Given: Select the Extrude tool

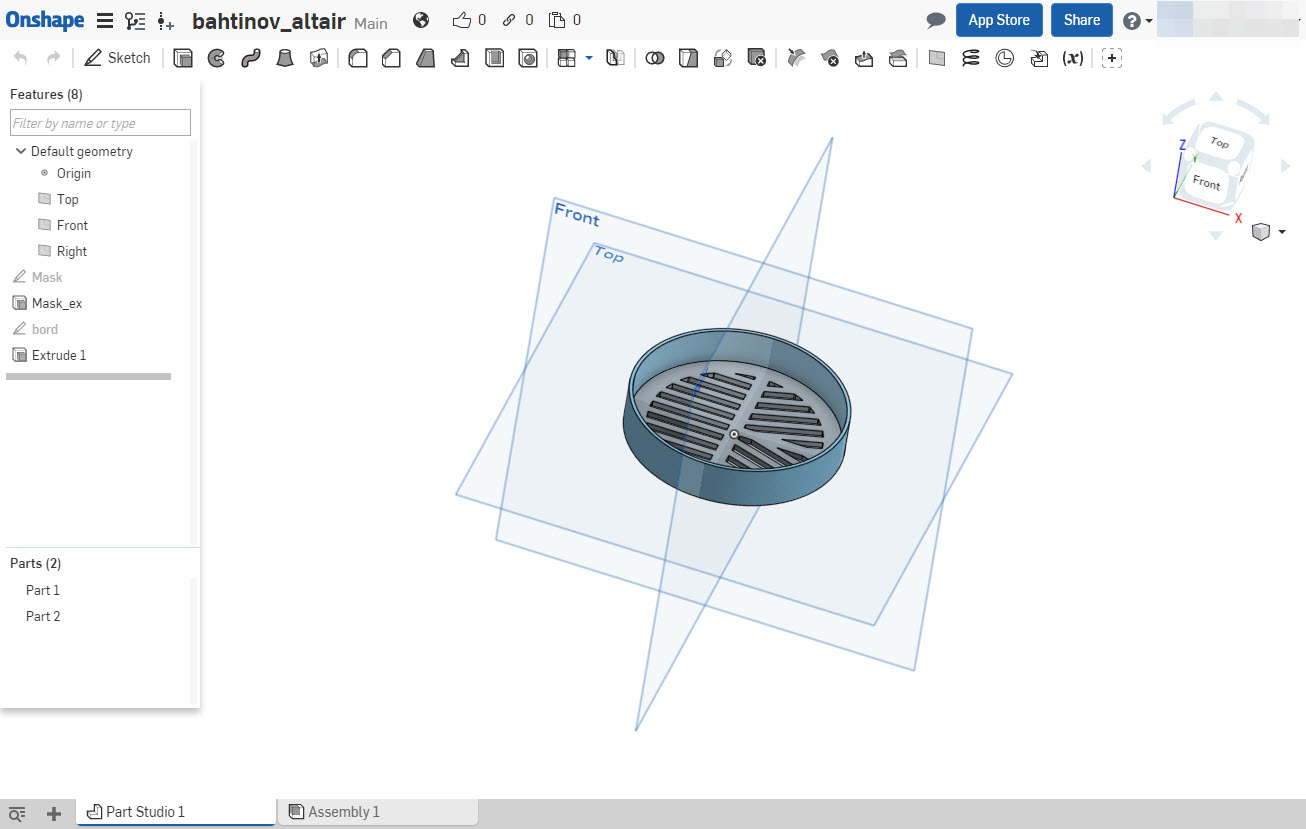Looking at the screenshot, I should pos(183,58).
